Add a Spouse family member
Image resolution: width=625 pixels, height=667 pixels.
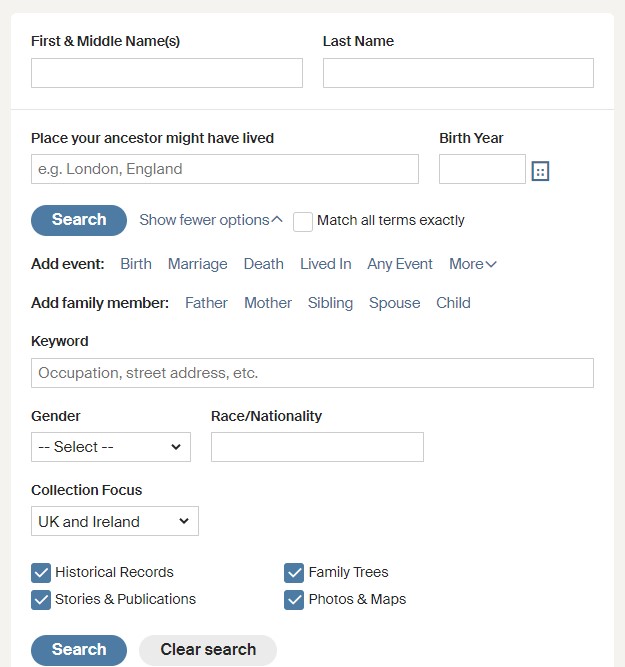coord(394,303)
